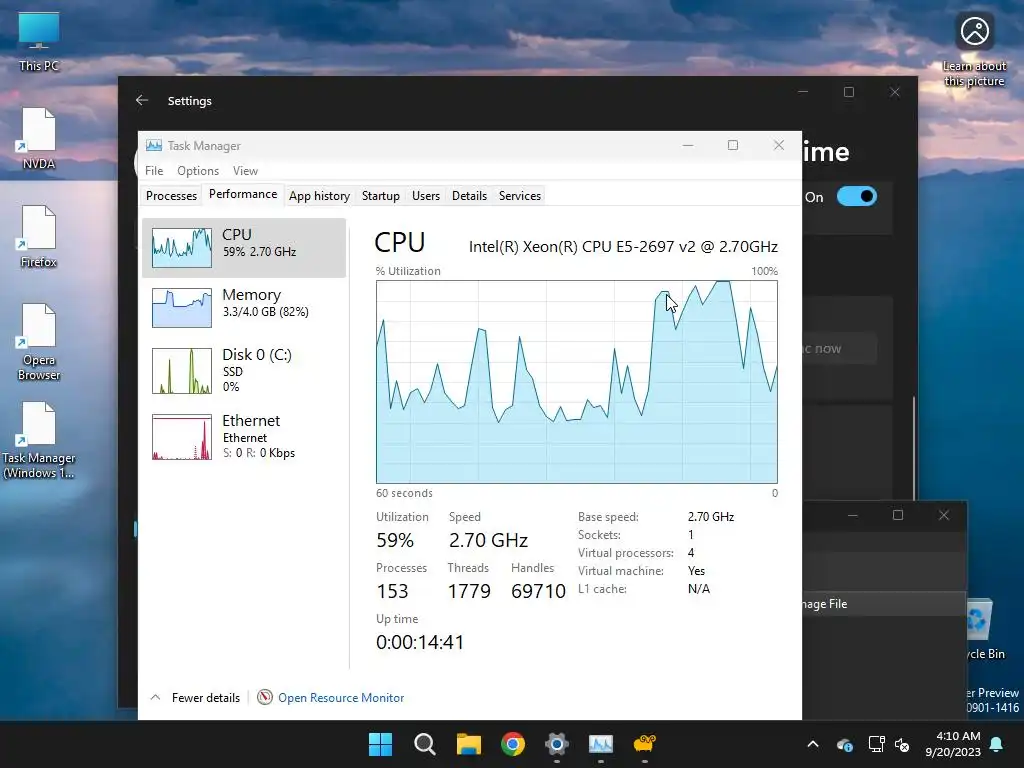Open the Startup tab
Screen dimensions: 1024x768
click(381, 196)
